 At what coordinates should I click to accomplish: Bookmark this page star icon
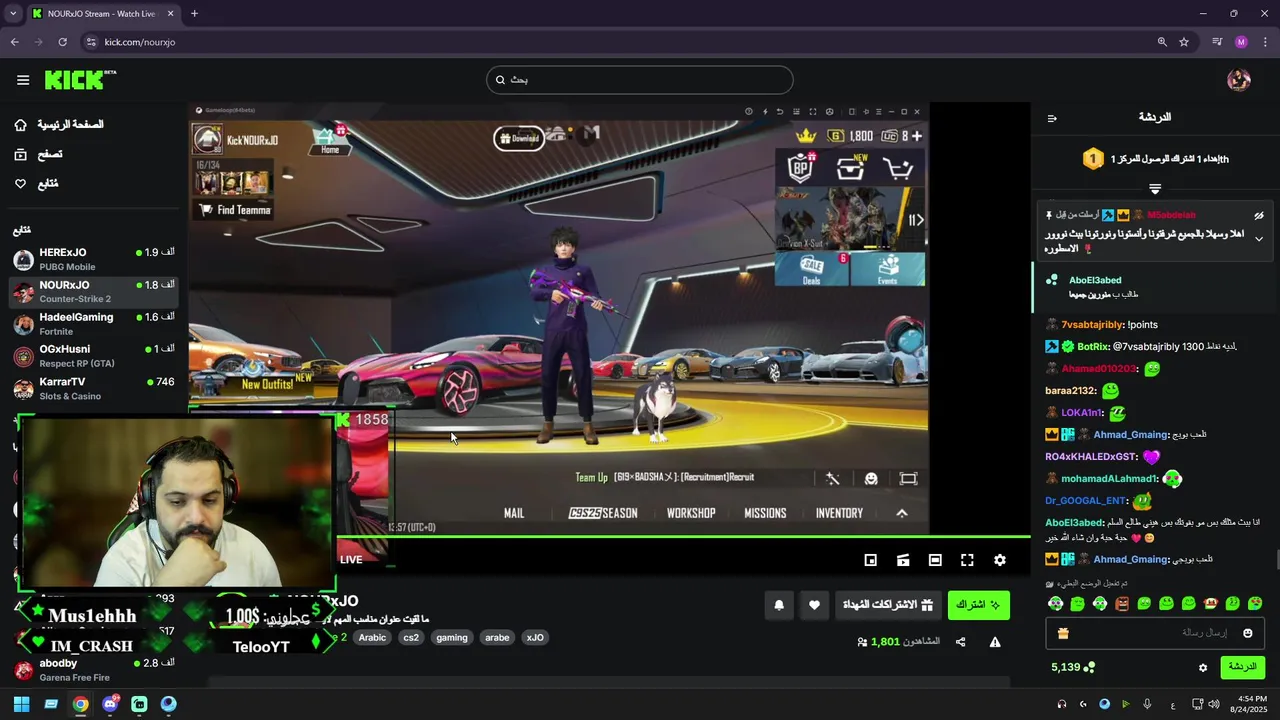[x=1184, y=42]
